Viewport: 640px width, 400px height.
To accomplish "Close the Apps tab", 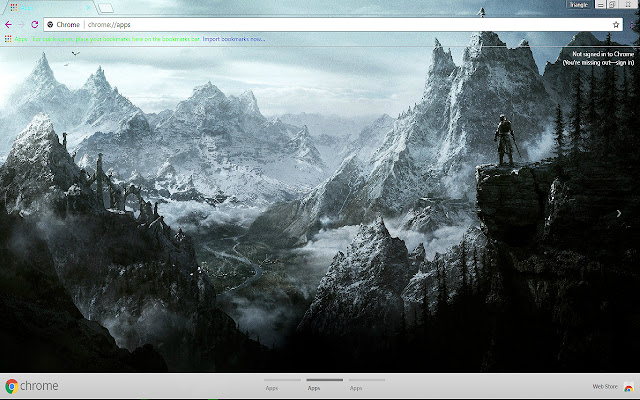I will click(x=88, y=7).
